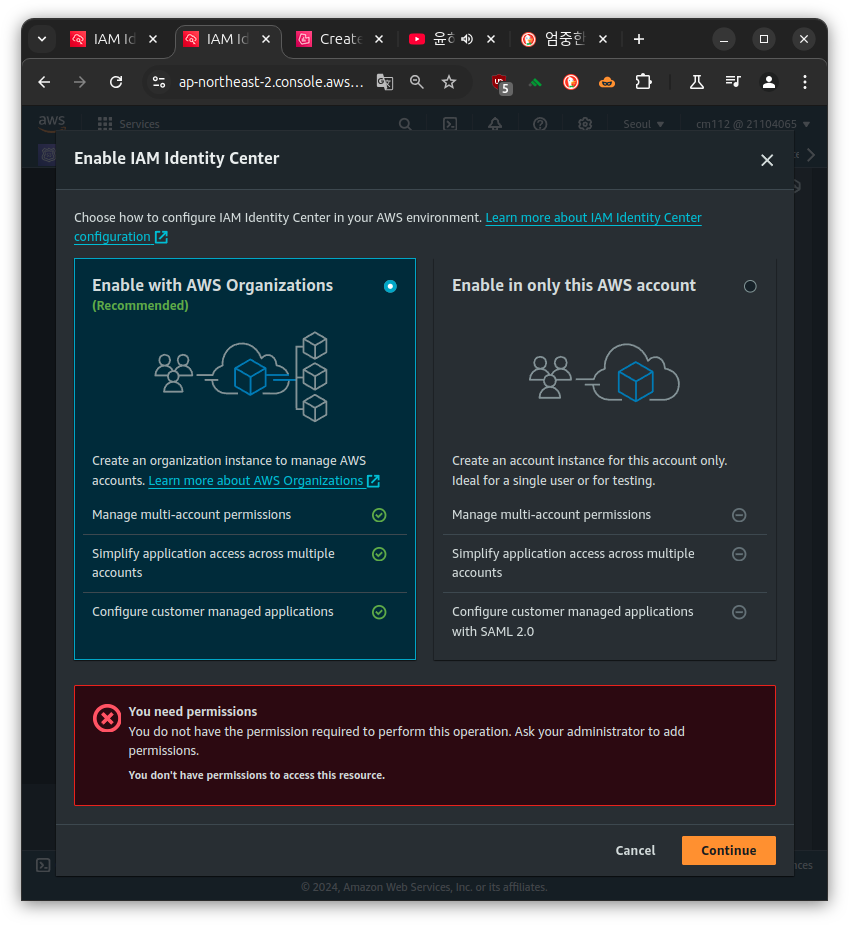Screen dimensions: 849x925
Task: Close the YouTube tab
Action: click(x=491, y=39)
